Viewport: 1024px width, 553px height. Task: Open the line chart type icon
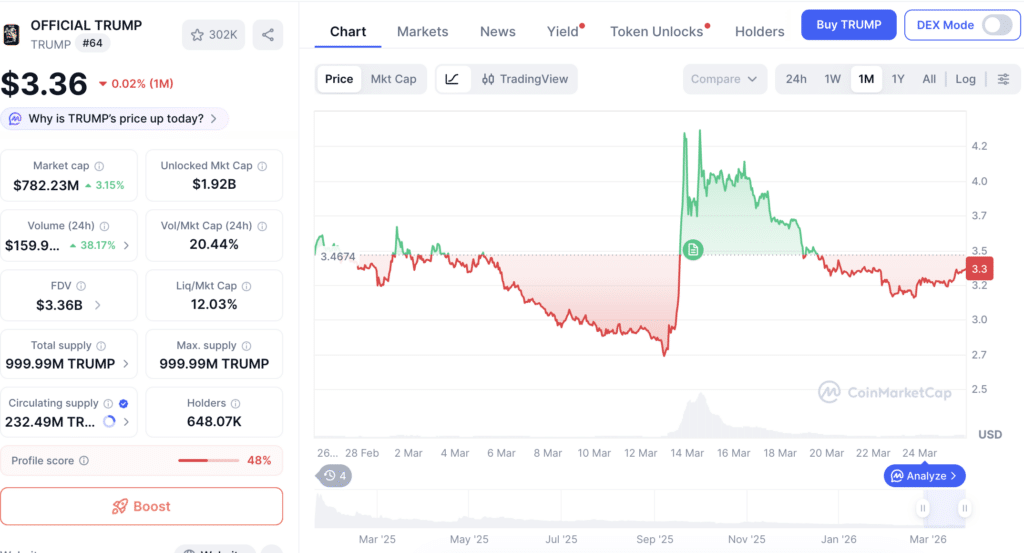(452, 79)
